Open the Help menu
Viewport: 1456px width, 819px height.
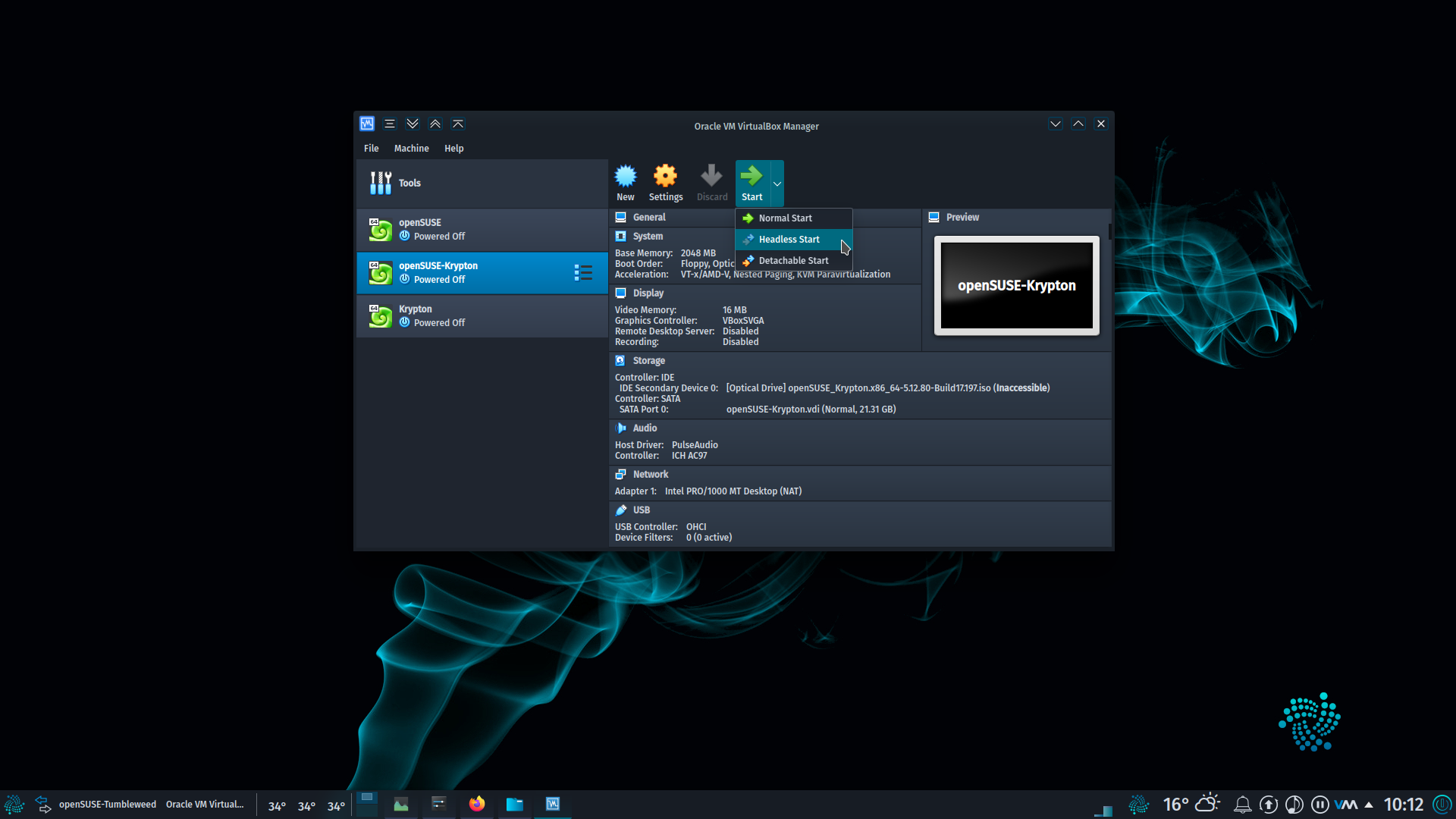[453, 149]
